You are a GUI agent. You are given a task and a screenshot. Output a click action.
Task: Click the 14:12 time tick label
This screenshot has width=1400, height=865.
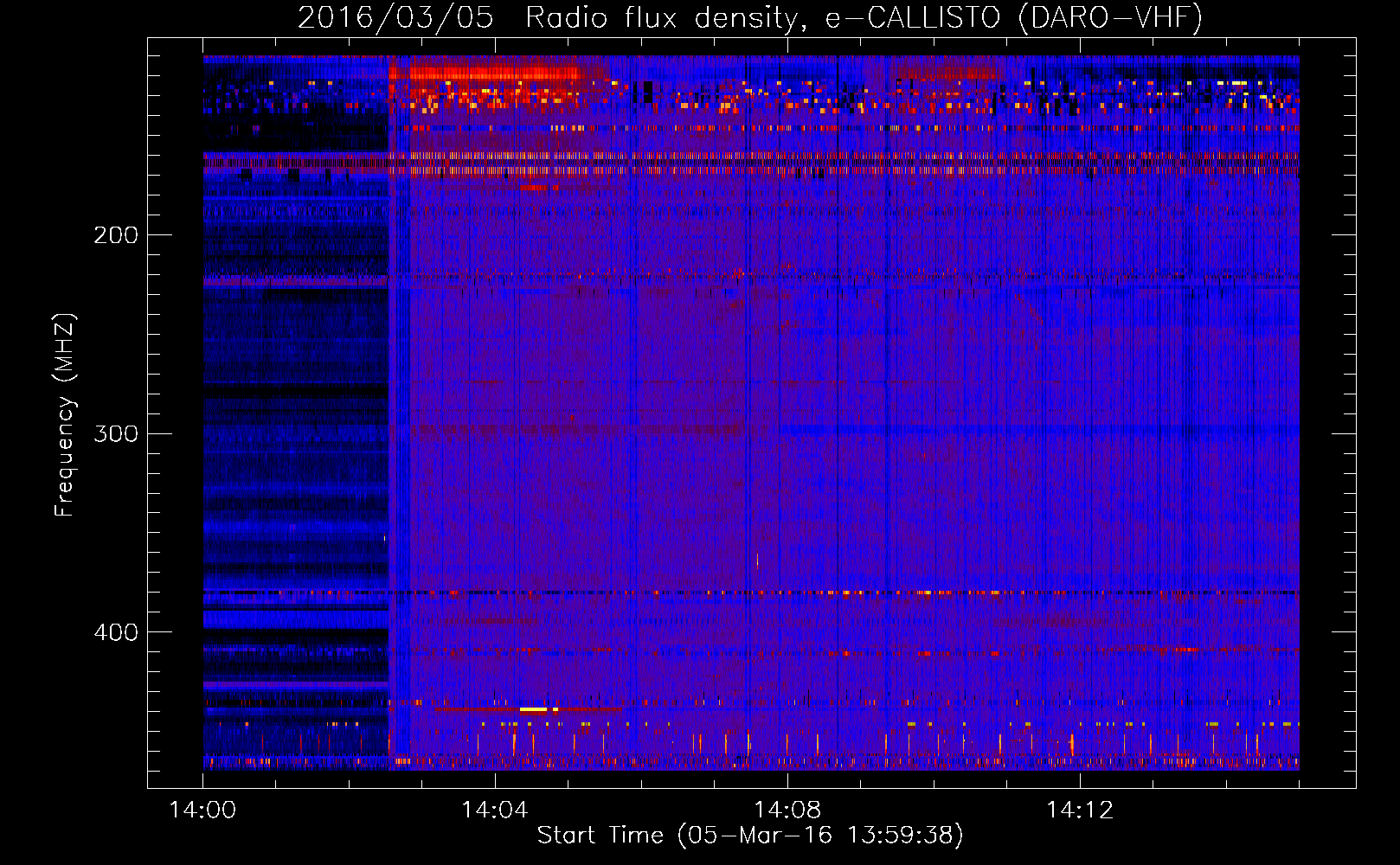[1080, 811]
